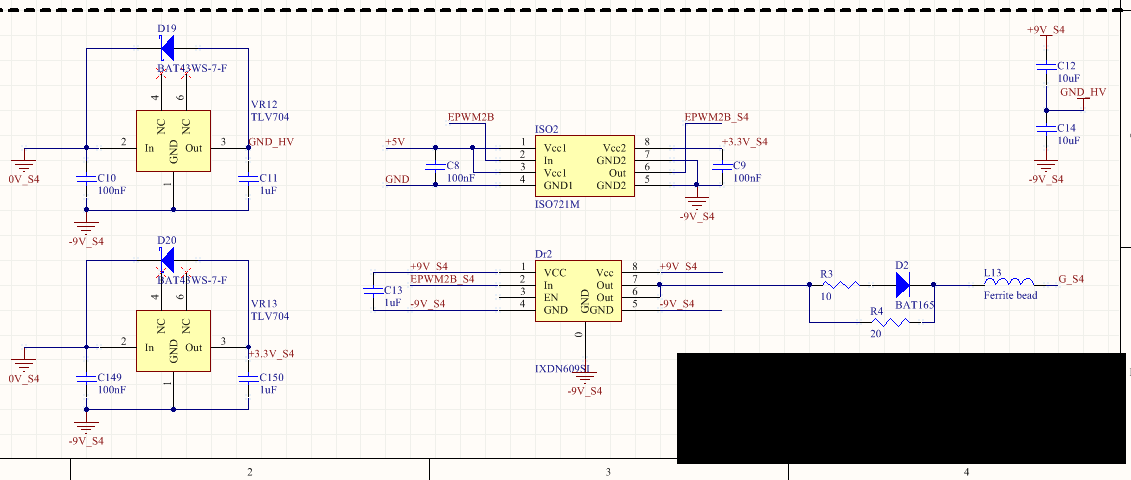1131x480 pixels.
Task: Click the L13 designator text
Action: (x=993, y=271)
